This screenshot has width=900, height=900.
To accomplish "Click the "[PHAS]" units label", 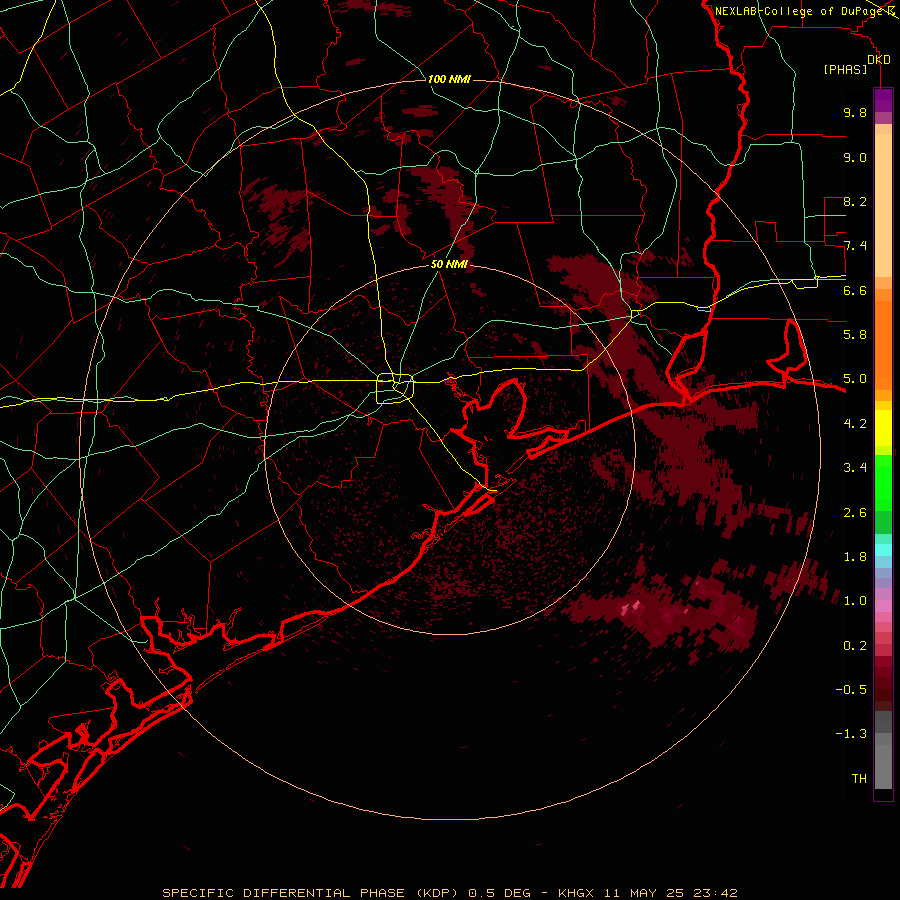I will click(x=845, y=69).
